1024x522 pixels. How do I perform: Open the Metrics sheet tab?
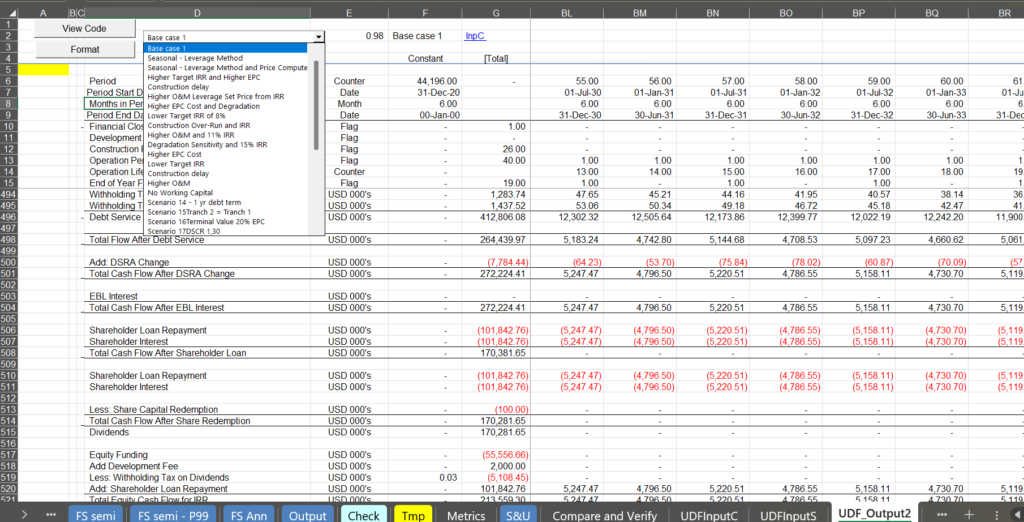(466, 515)
